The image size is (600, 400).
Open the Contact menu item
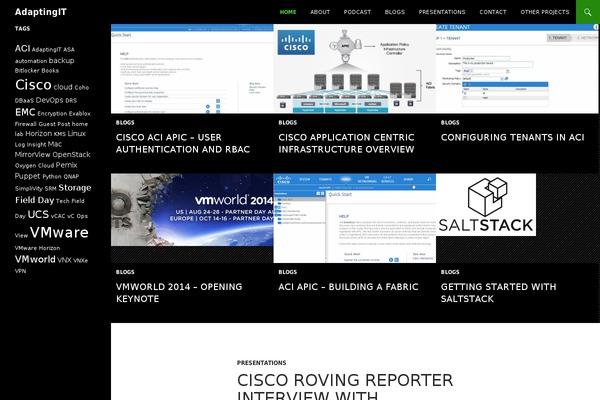point(493,12)
